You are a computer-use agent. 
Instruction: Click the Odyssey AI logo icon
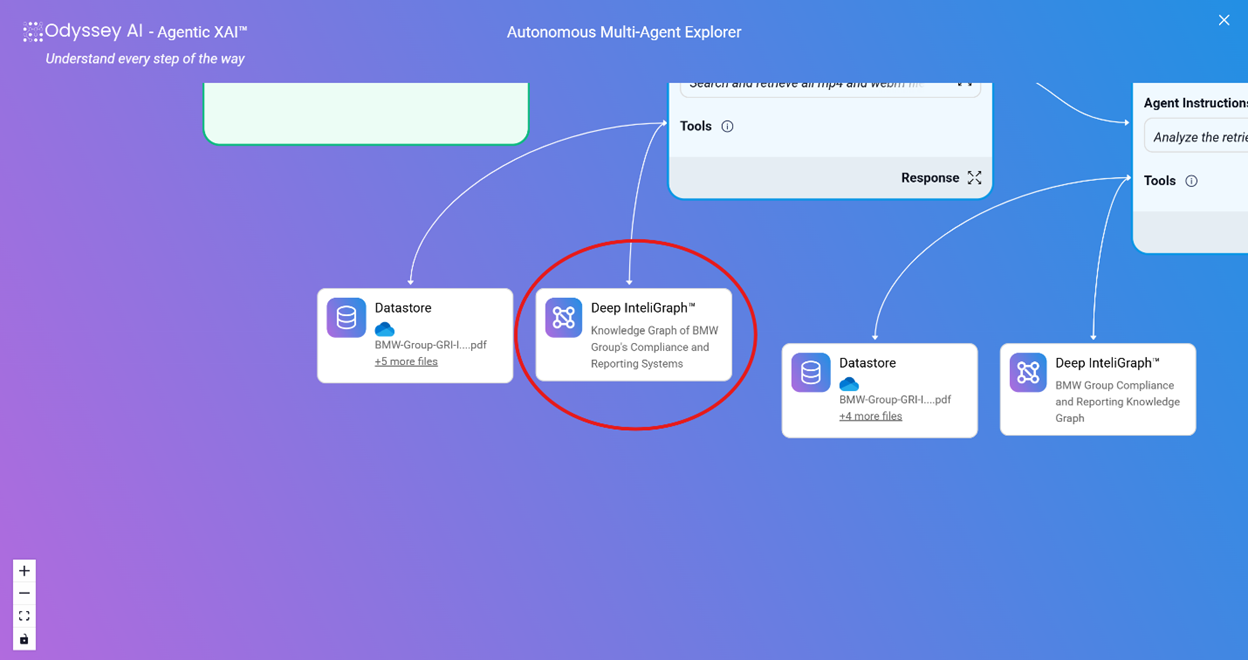(33, 32)
